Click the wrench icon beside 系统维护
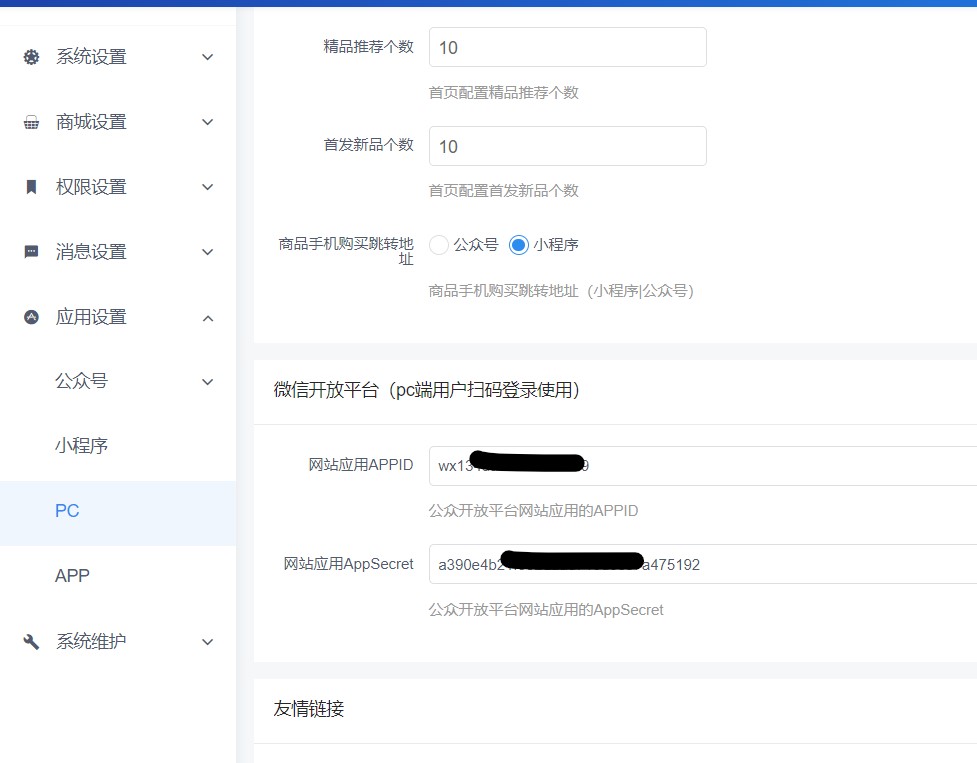977x763 pixels. point(31,642)
